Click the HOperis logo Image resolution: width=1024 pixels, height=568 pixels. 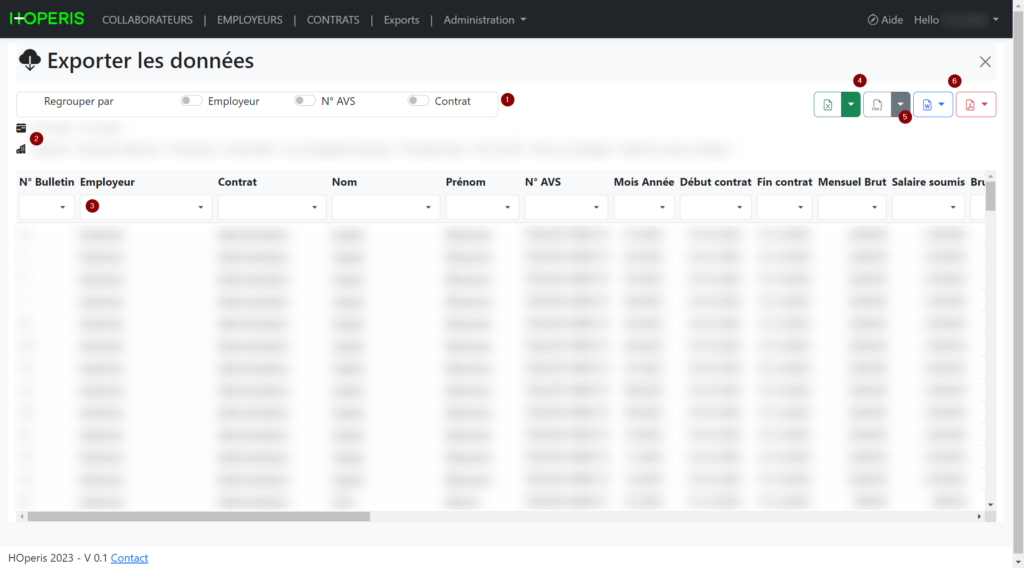pyautogui.click(x=46, y=19)
